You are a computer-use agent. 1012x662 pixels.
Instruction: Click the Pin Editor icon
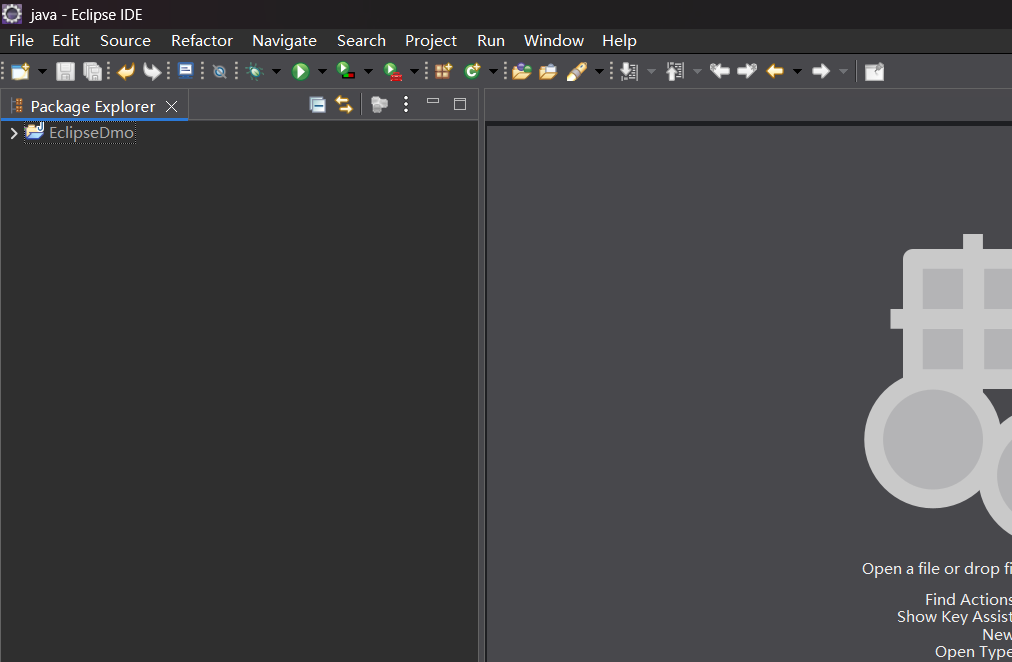click(x=874, y=71)
